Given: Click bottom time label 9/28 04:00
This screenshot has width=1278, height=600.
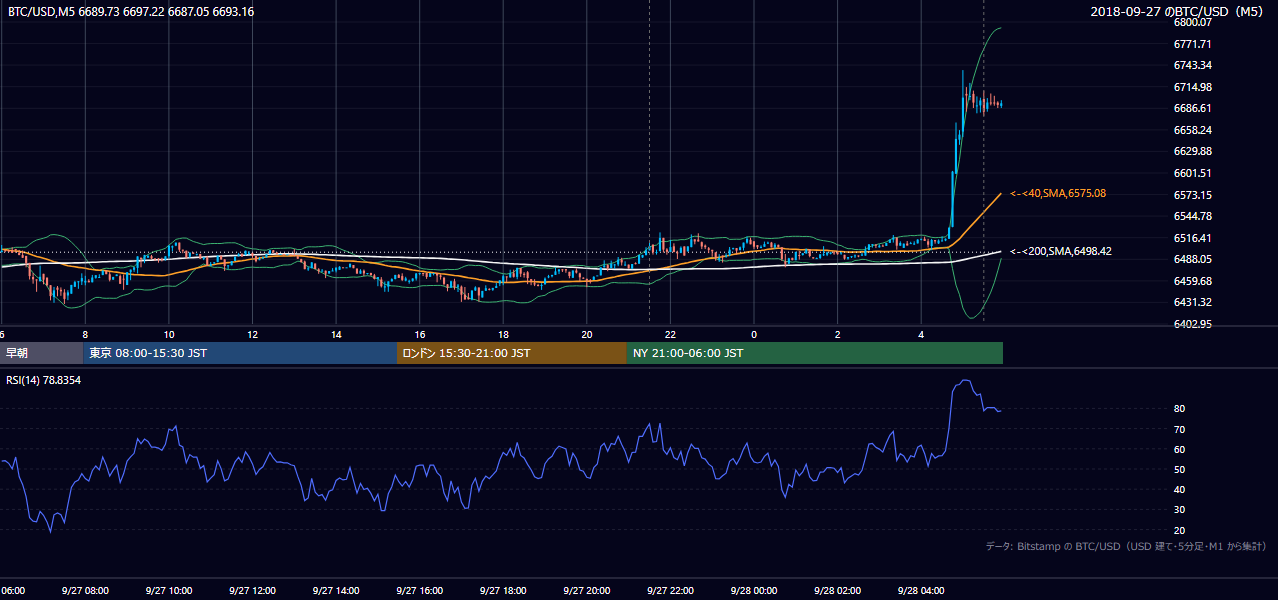Looking at the screenshot, I should coord(921,591).
